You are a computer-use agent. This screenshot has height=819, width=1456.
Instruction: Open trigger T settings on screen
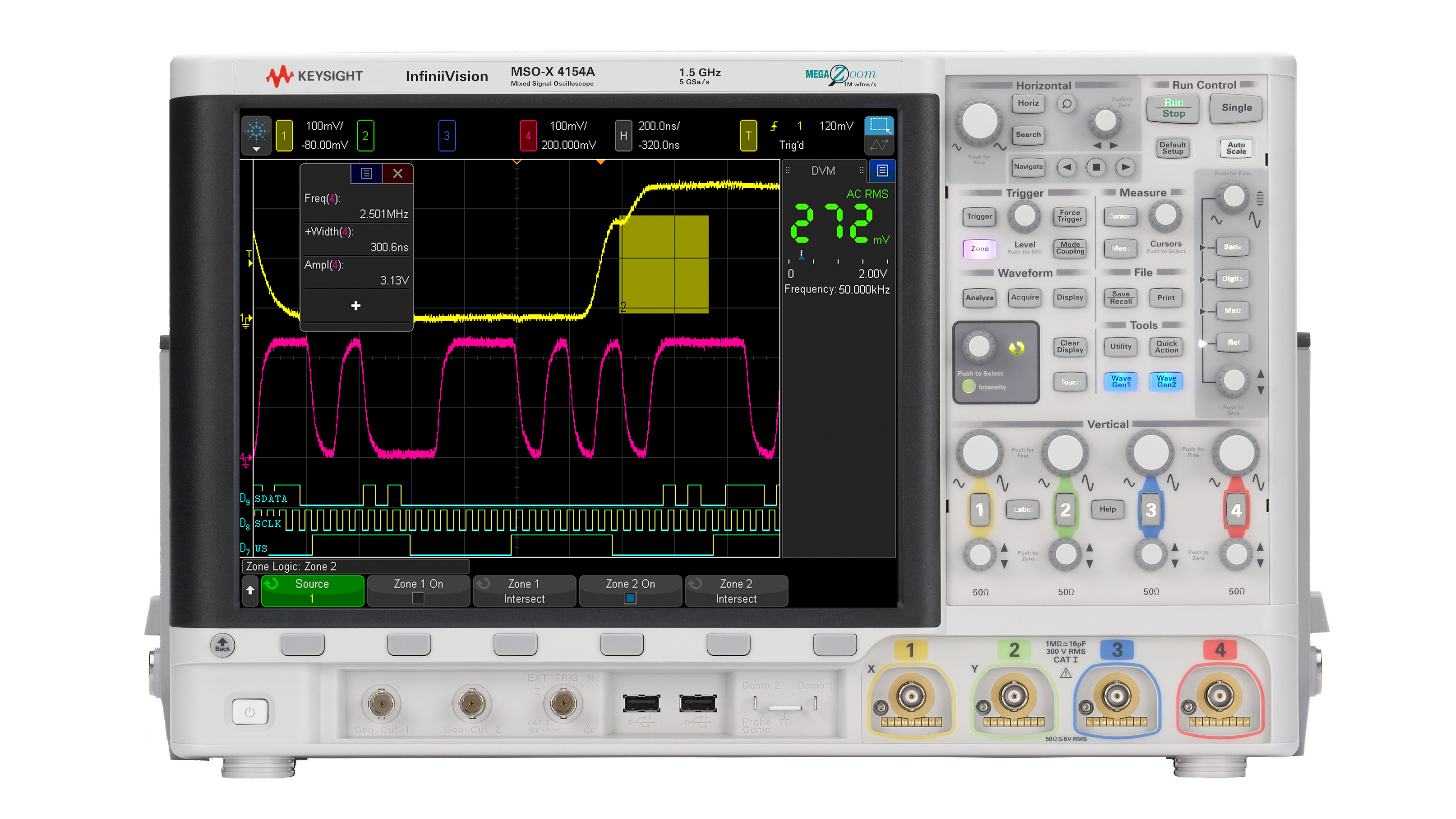[748, 136]
